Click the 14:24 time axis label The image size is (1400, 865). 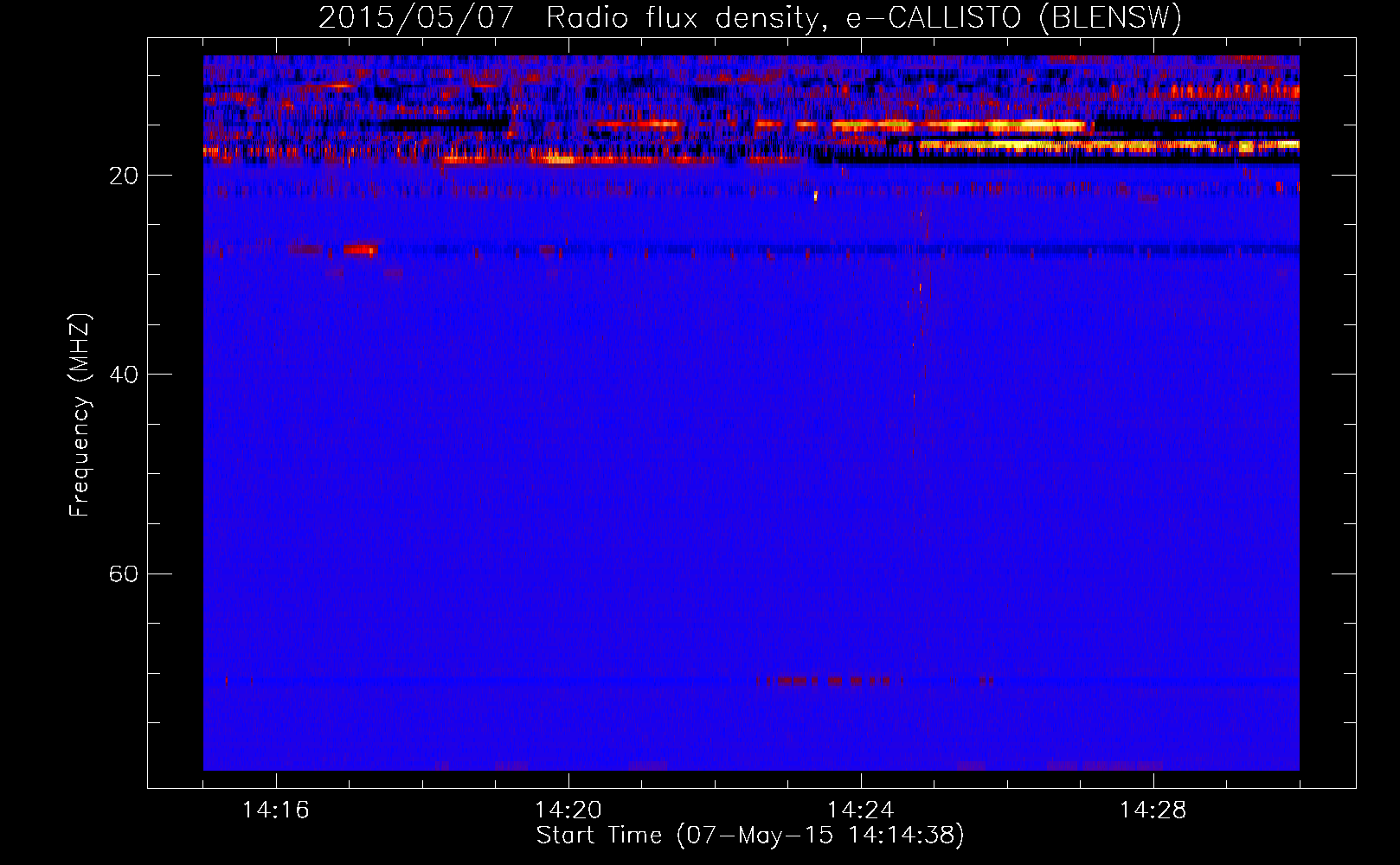coord(861,811)
